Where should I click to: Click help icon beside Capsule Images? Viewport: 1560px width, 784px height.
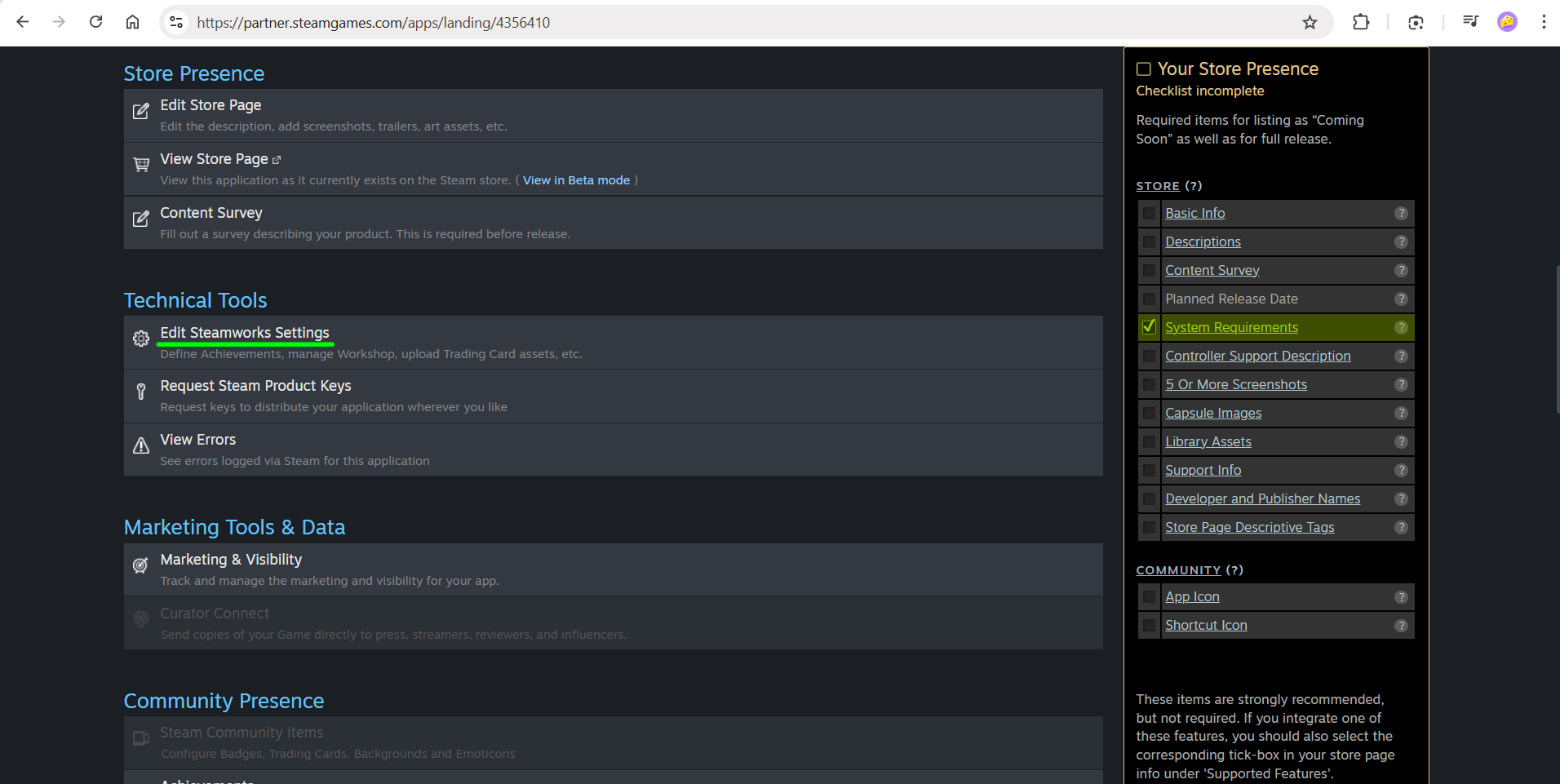1401,414
